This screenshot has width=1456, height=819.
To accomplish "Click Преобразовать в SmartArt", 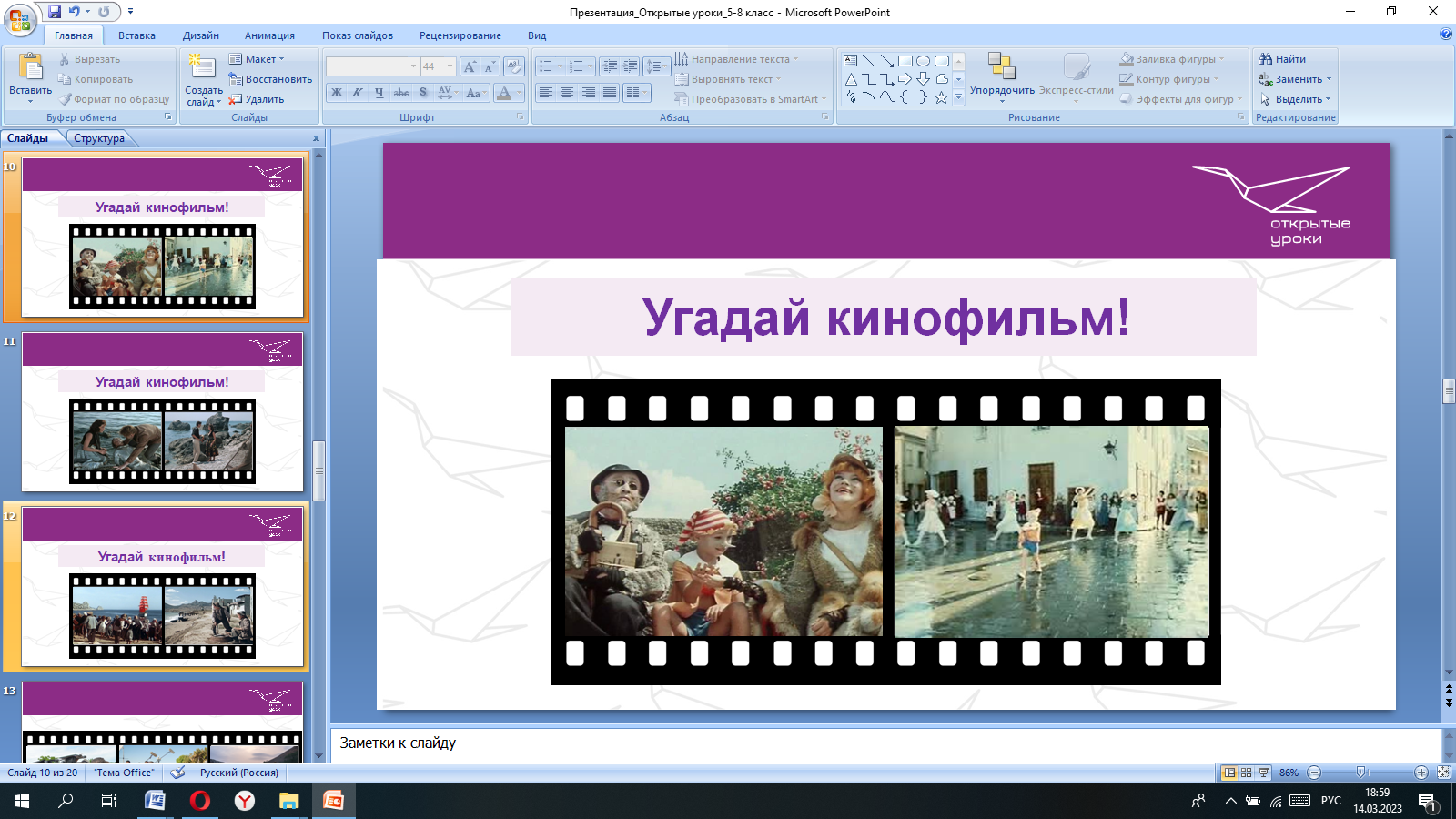I will [x=751, y=99].
